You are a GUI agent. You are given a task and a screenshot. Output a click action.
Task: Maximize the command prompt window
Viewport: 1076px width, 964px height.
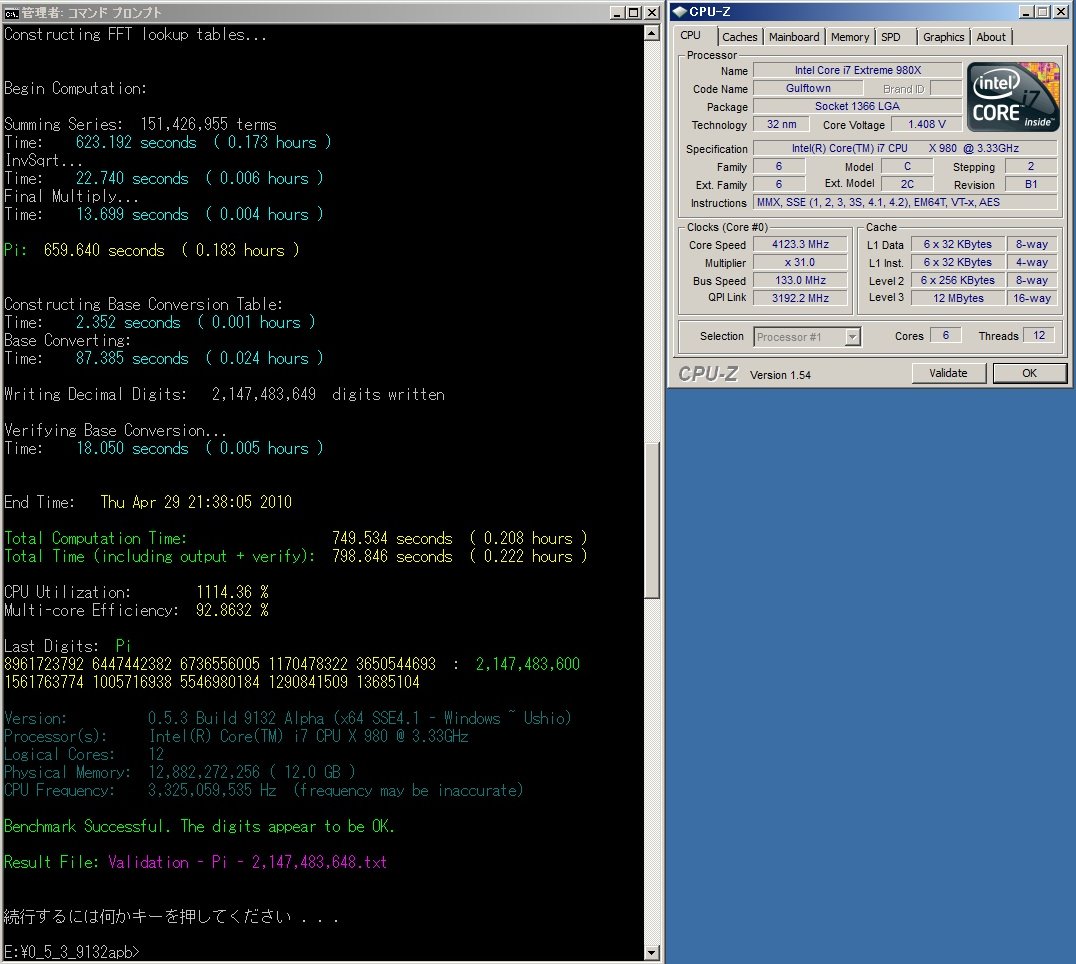(x=634, y=12)
